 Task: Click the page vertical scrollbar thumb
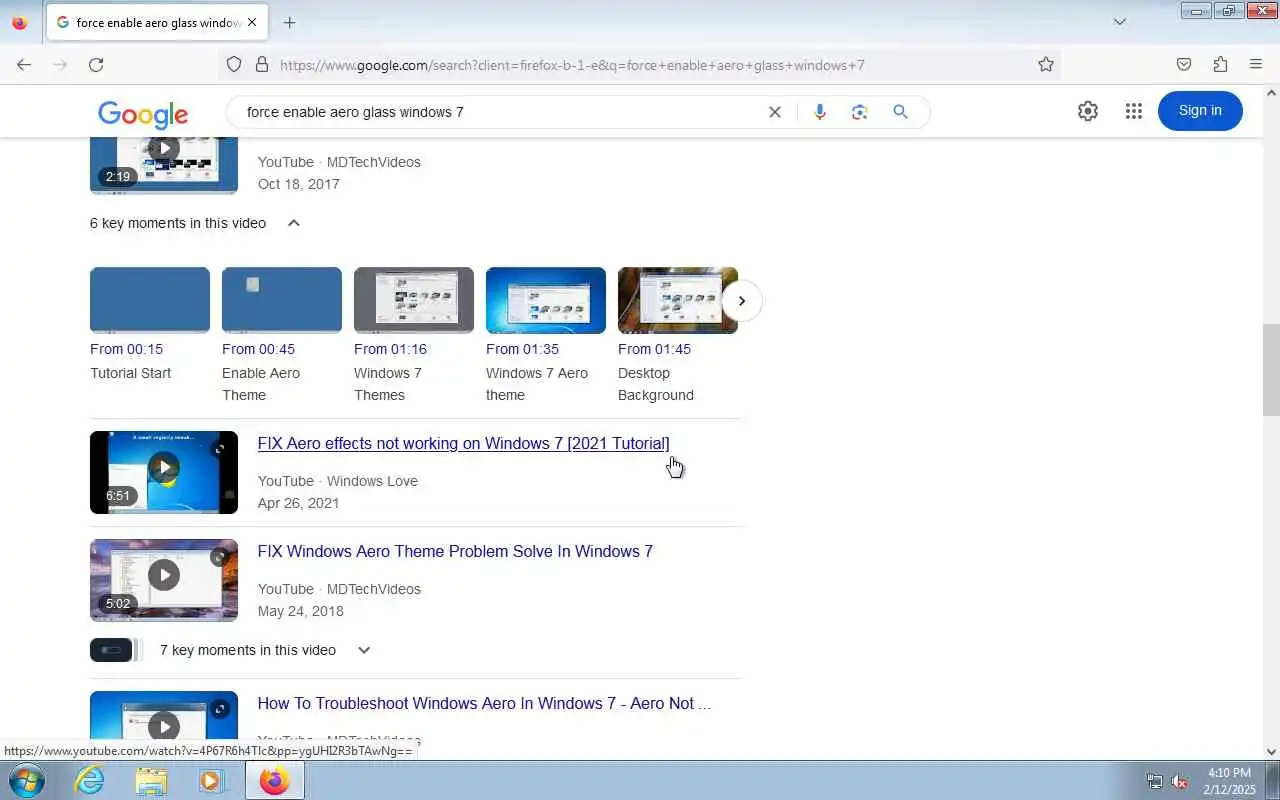pyautogui.click(x=1271, y=370)
